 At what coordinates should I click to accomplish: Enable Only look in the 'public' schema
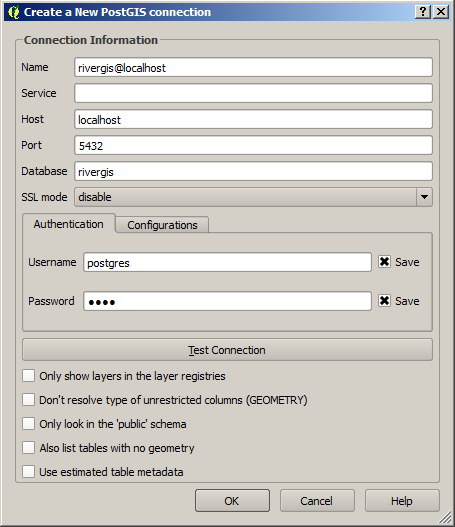coord(29,424)
